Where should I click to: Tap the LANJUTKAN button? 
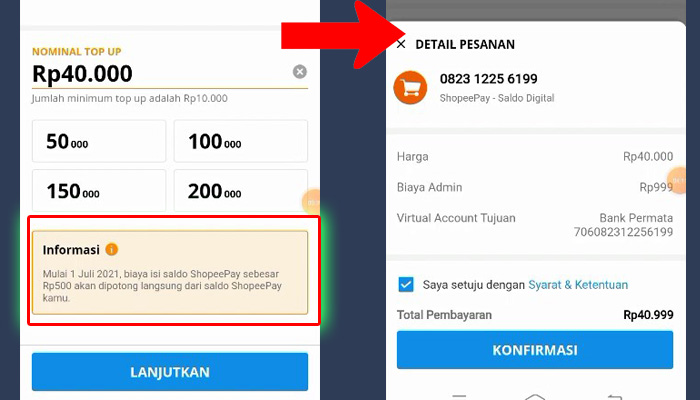tap(170, 372)
